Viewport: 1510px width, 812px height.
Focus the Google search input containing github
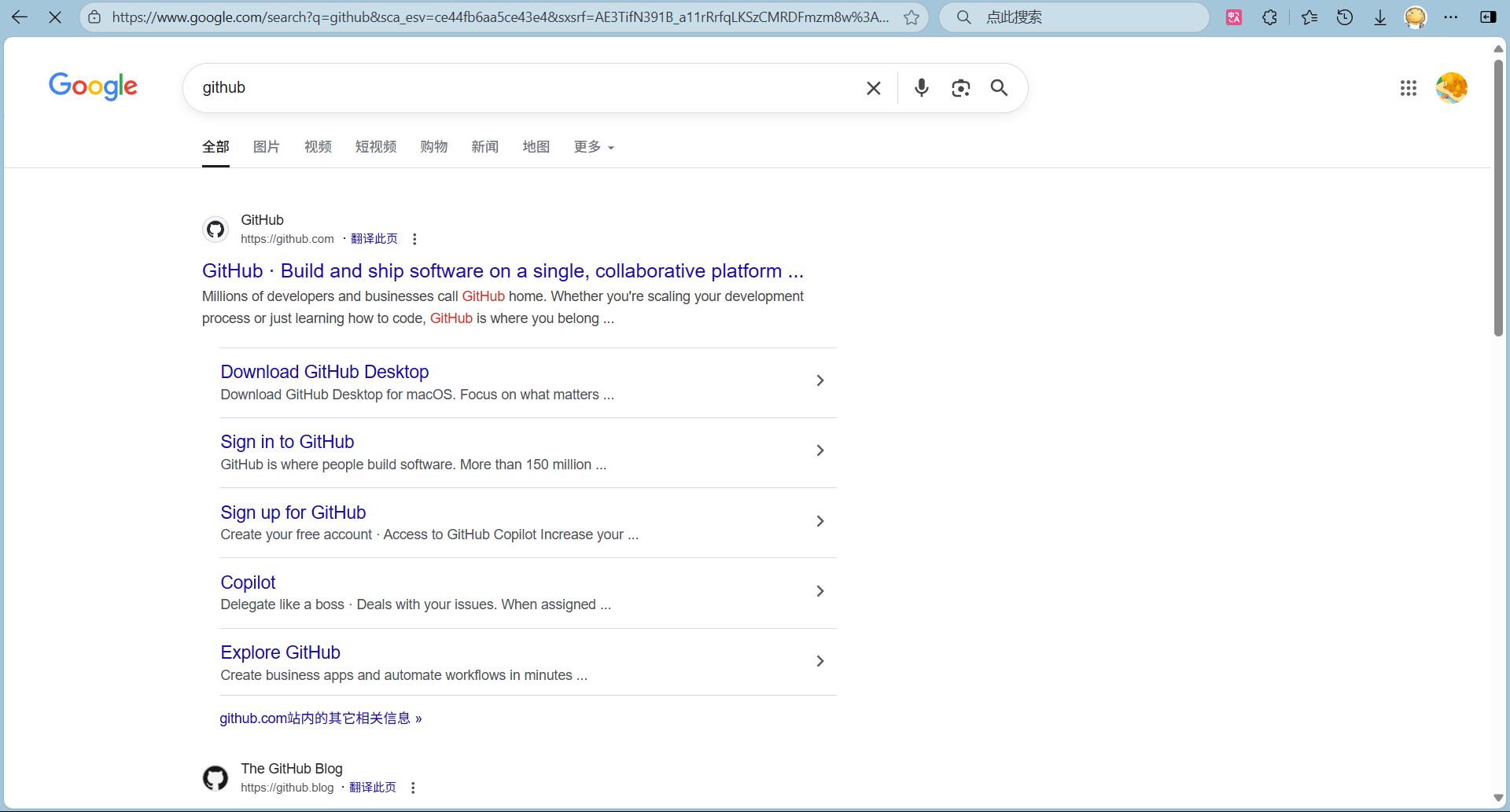527,88
